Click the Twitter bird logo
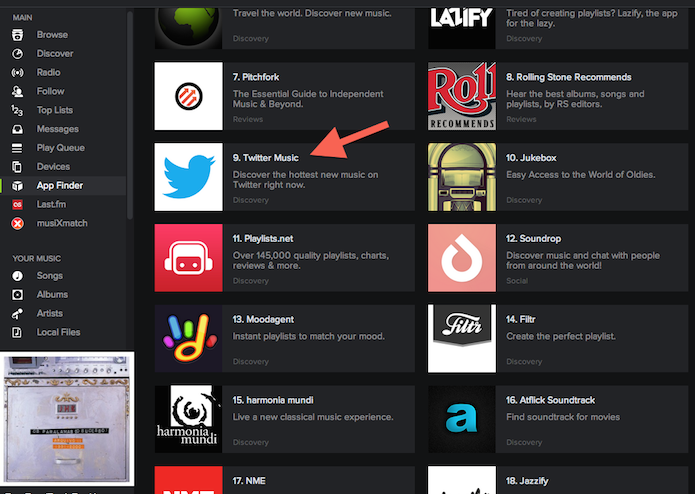 (188, 177)
